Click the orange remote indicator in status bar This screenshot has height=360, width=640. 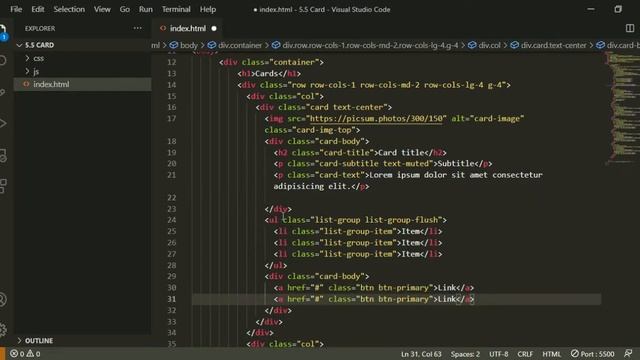click(2, 353)
